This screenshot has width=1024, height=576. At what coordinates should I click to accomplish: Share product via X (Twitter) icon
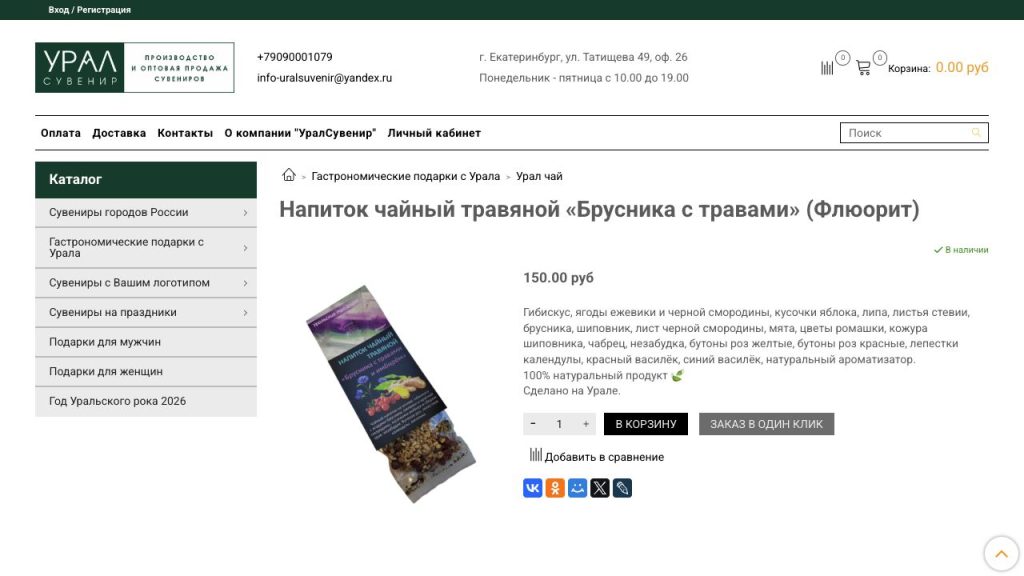(x=600, y=488)
